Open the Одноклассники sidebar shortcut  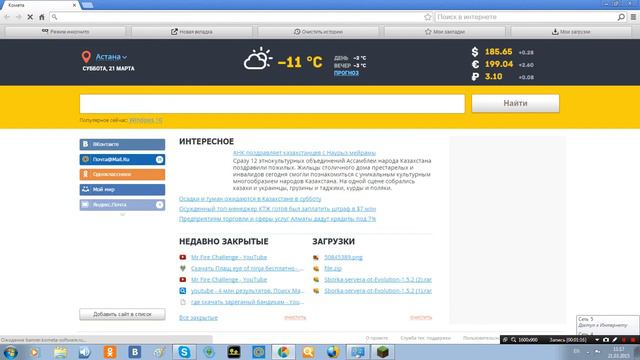click(x=122, y=174)
